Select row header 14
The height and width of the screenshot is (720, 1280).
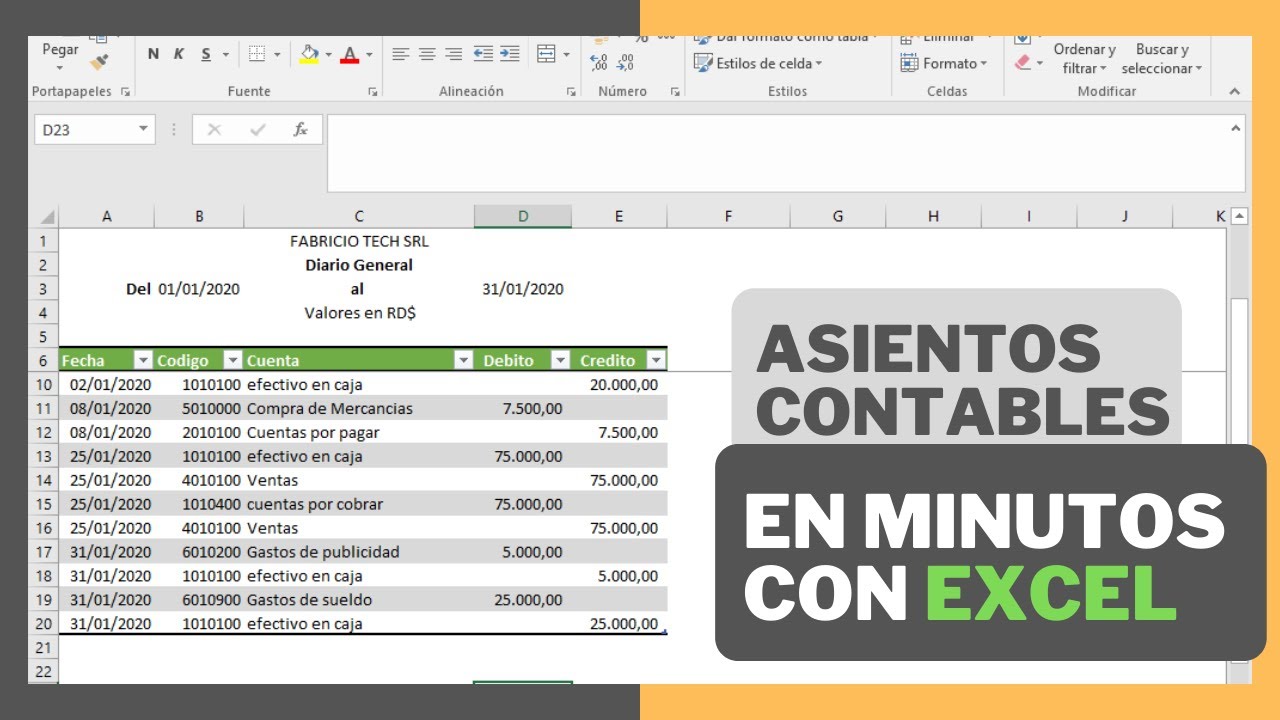[x=43, y=480]
